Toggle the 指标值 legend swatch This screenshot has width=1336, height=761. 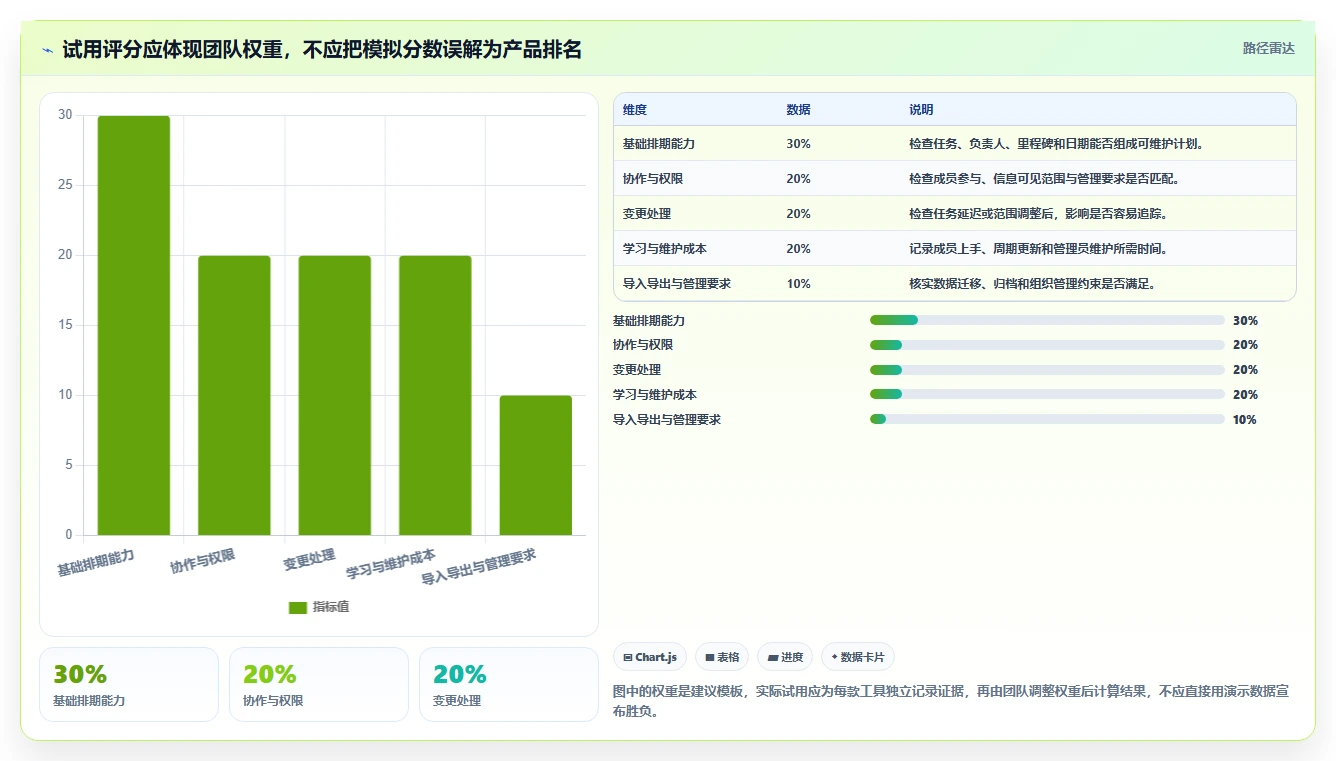298,607
